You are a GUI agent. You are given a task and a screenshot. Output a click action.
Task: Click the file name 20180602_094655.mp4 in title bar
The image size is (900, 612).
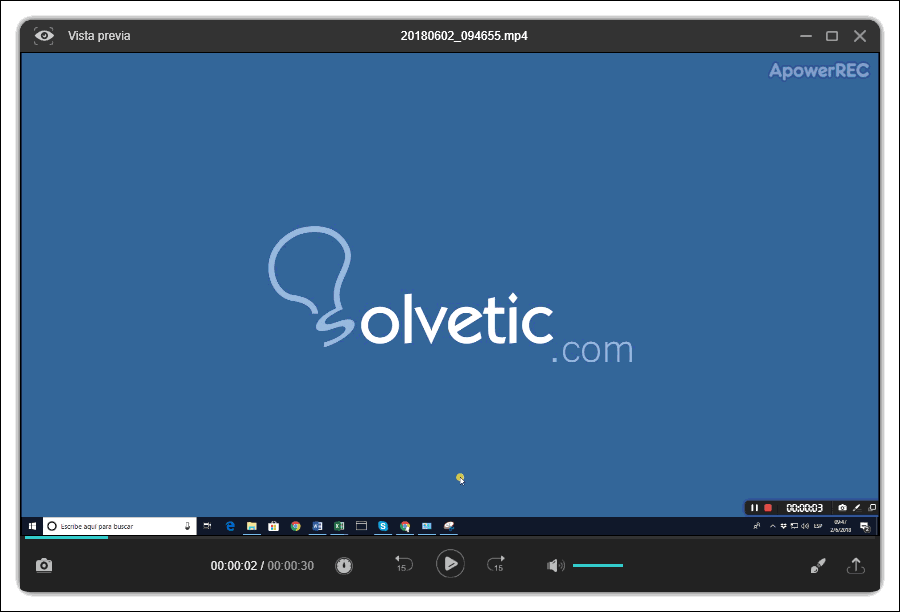click(464, 36)
